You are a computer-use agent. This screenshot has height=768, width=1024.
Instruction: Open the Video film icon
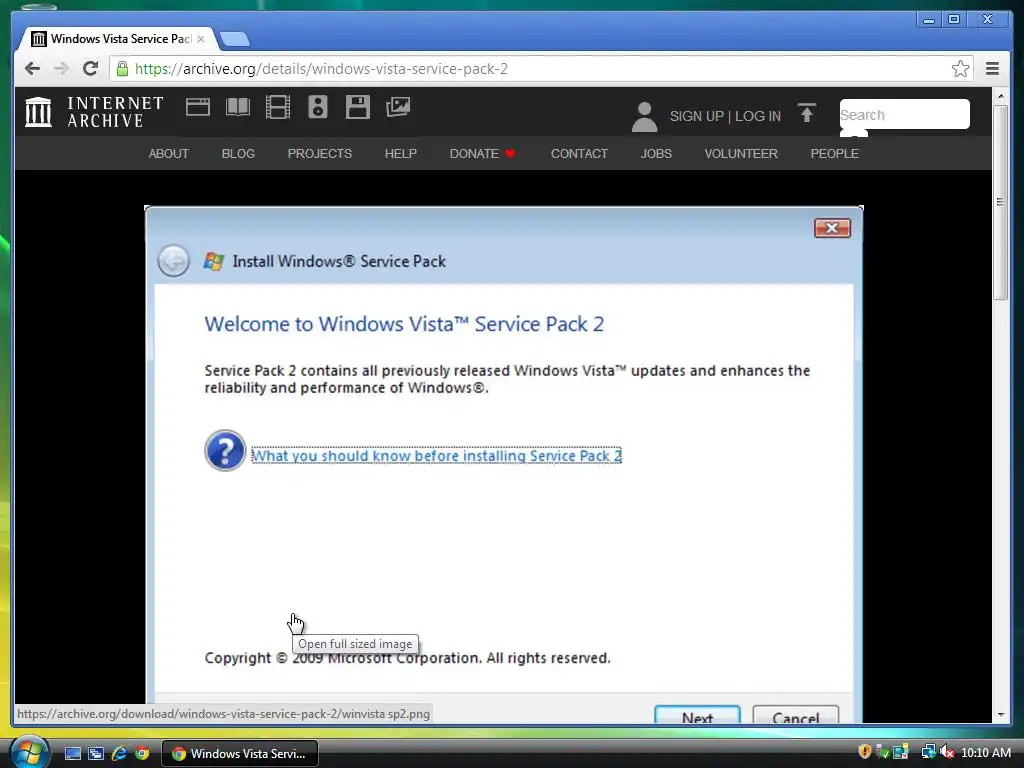tap(278, 107)
